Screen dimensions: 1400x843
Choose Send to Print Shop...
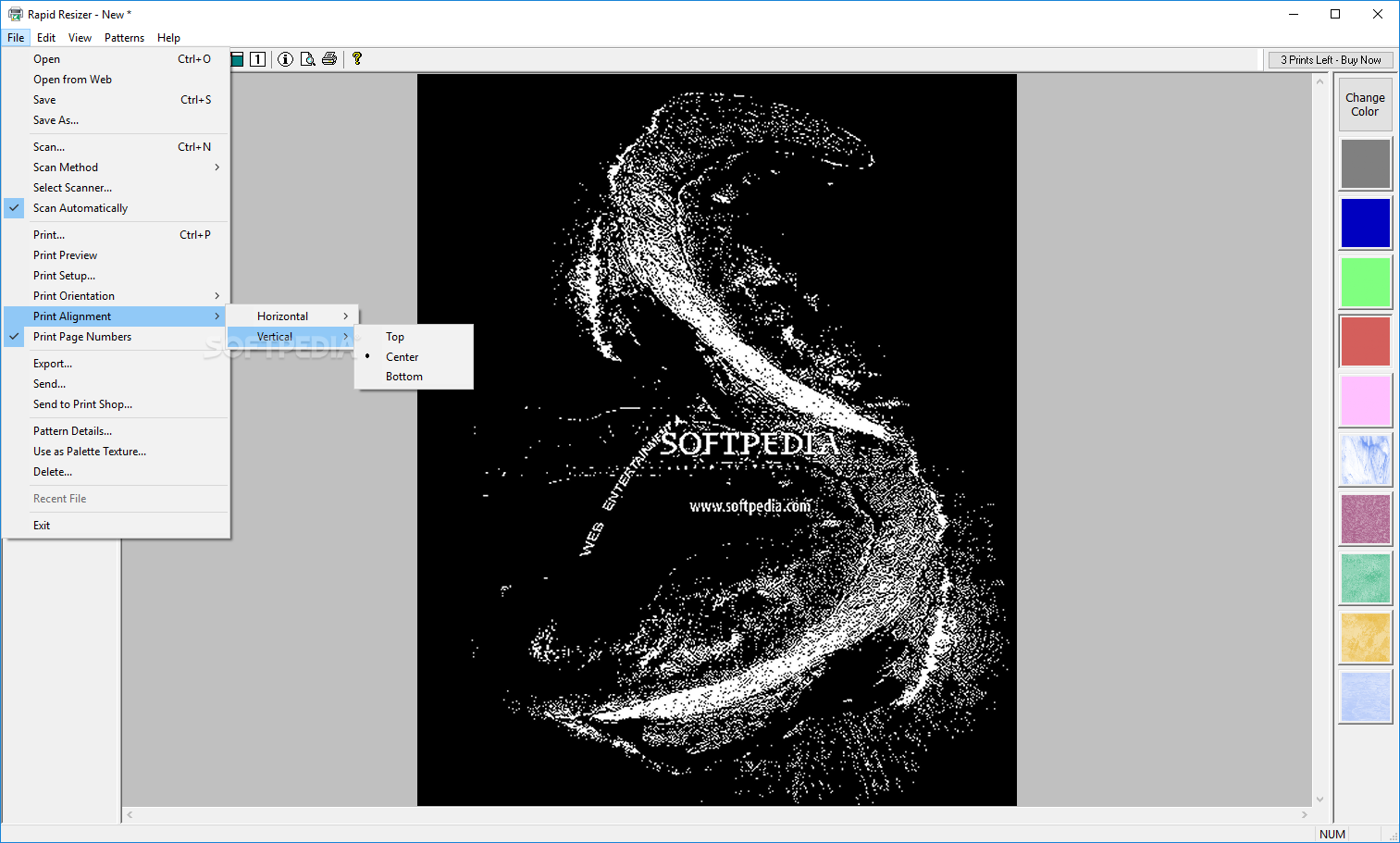click(117, 404)
